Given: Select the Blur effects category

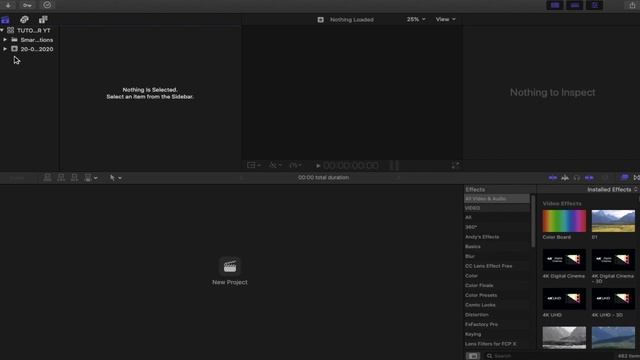Looking at the screenshot, I should (497, 256).
